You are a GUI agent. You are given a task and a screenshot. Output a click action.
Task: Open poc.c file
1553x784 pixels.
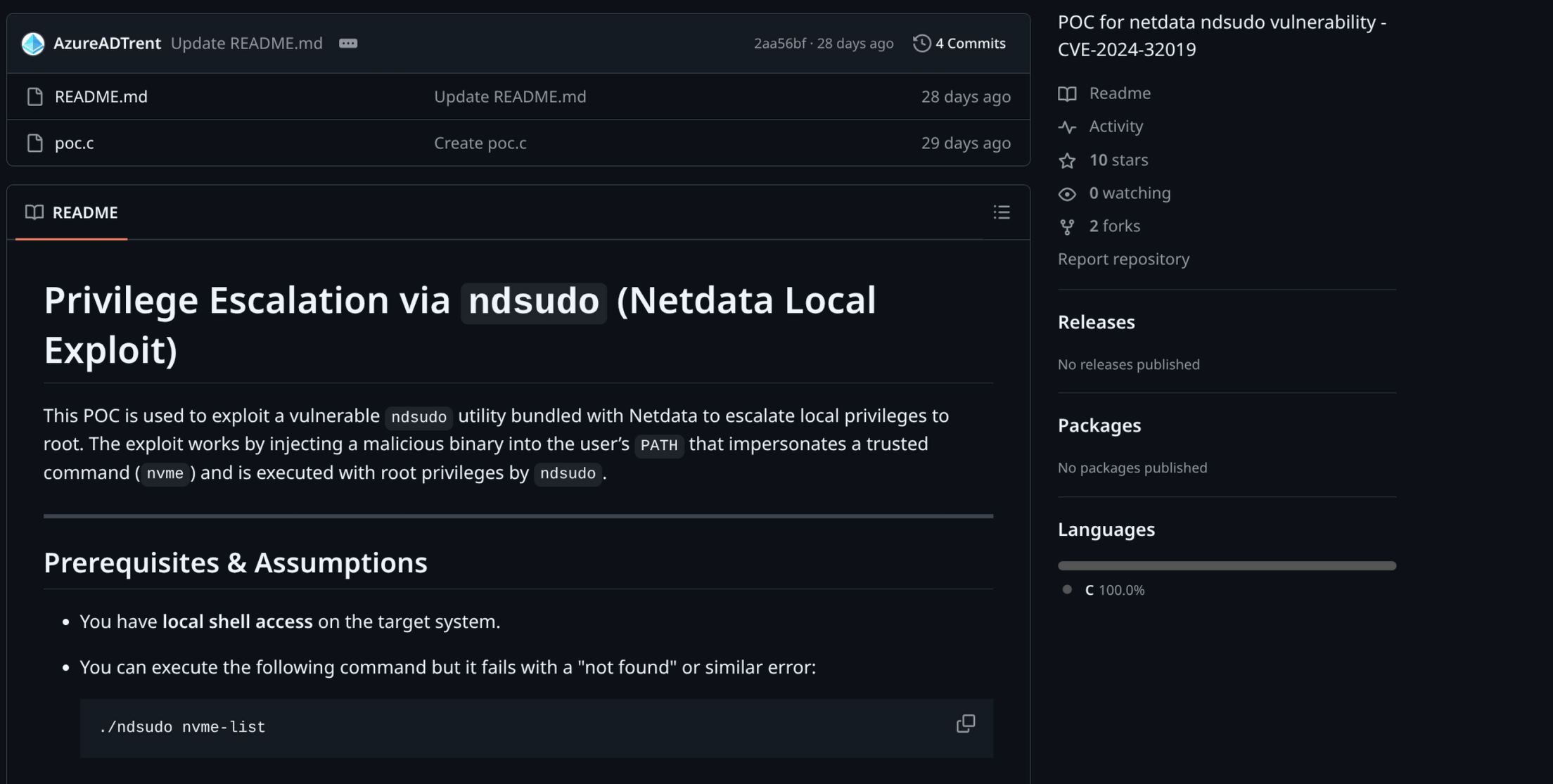pos(74,143)
